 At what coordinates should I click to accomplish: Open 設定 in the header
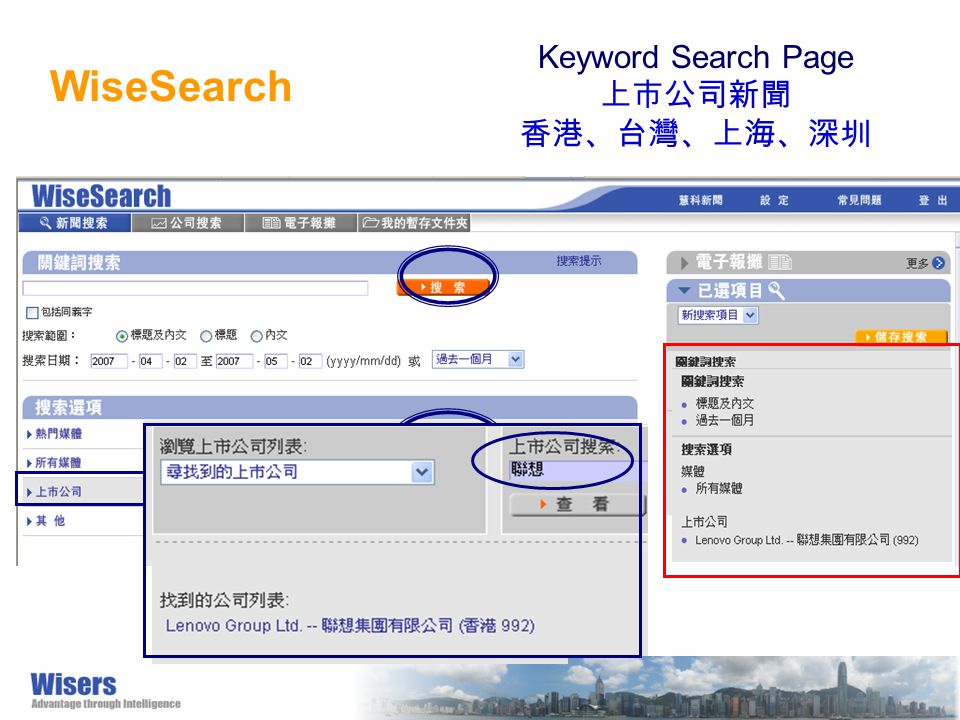(774, 200)
